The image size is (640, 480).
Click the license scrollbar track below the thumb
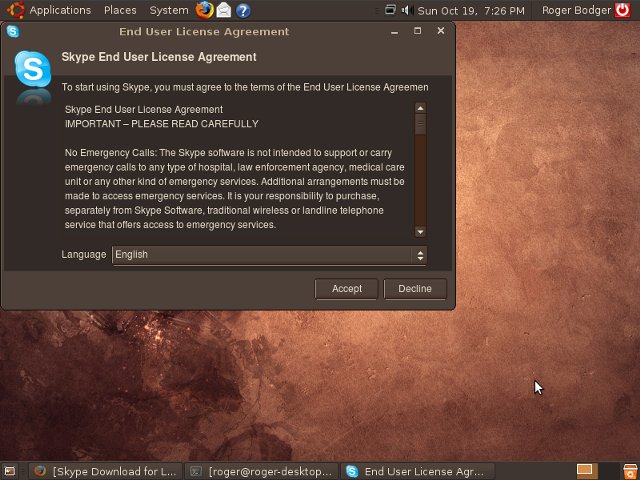pos(420,180)
